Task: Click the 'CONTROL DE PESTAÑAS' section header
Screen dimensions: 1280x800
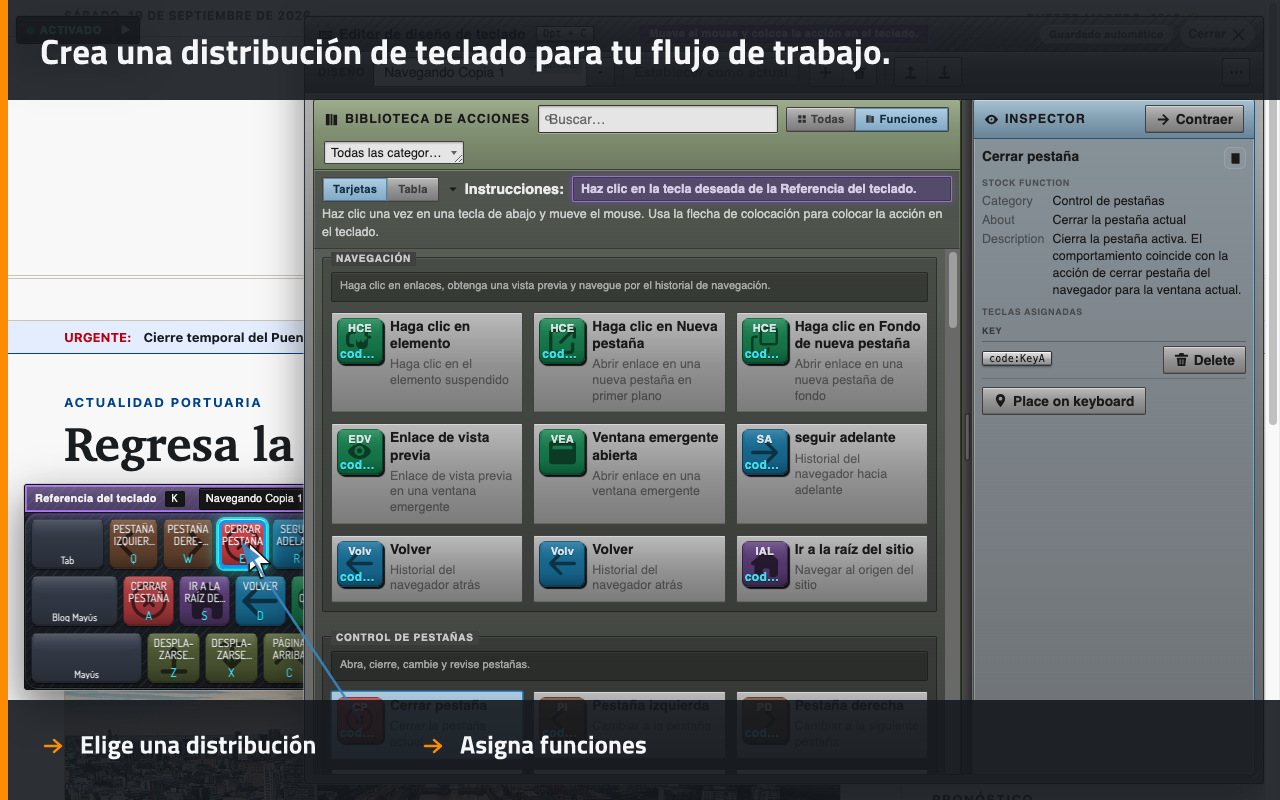Action: pos(405,637)
